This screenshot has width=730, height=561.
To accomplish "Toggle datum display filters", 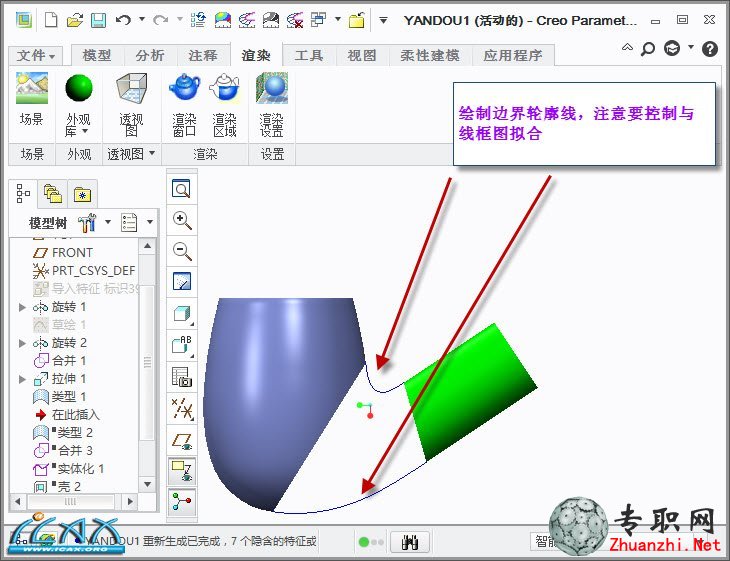I will click(x=182, y=409).
